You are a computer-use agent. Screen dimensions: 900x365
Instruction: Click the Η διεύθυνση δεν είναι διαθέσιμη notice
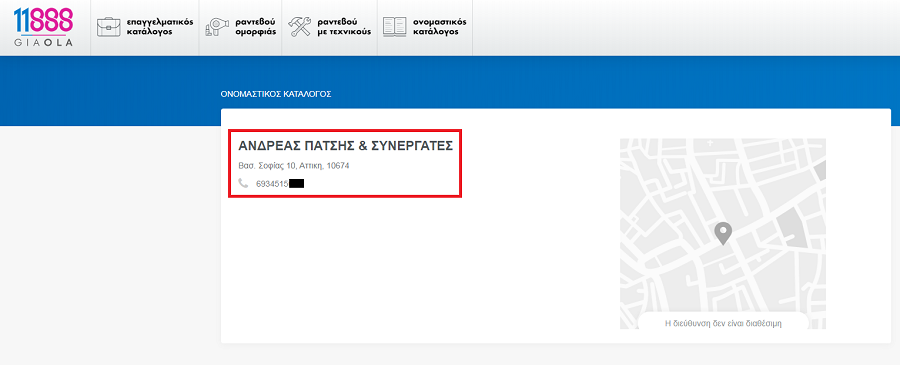coord(723,323)
